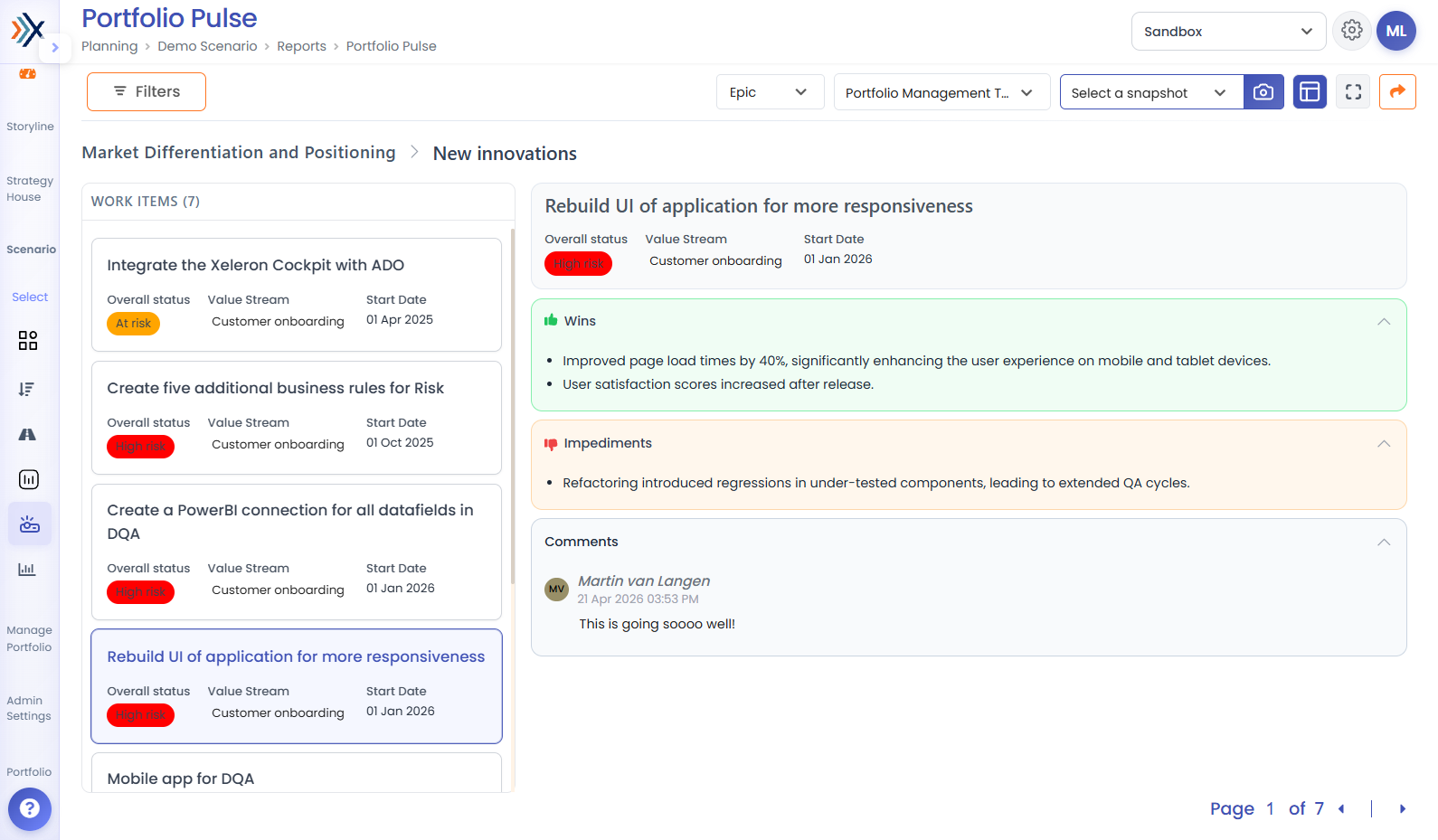Open the Portfolio Management dropdown
The image size is (1438, 840).
pyautogui.click(x=941, y=92)
